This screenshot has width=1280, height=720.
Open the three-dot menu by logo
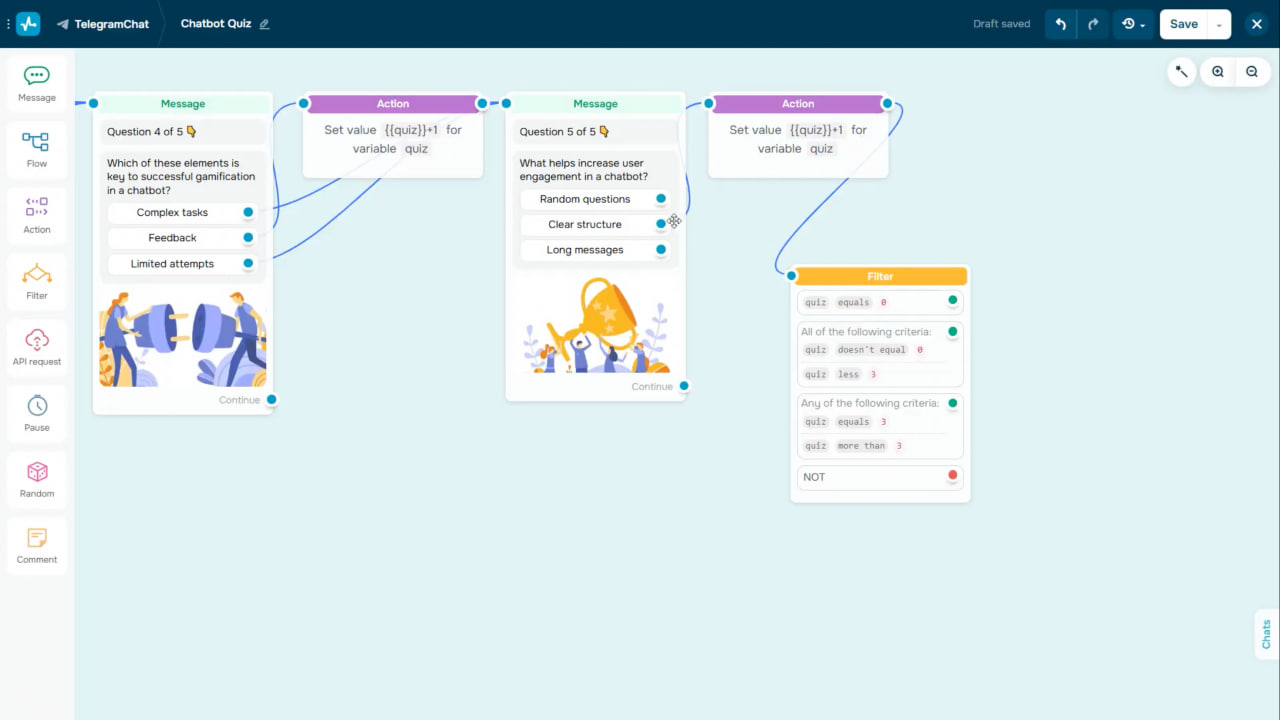point(8,24)
